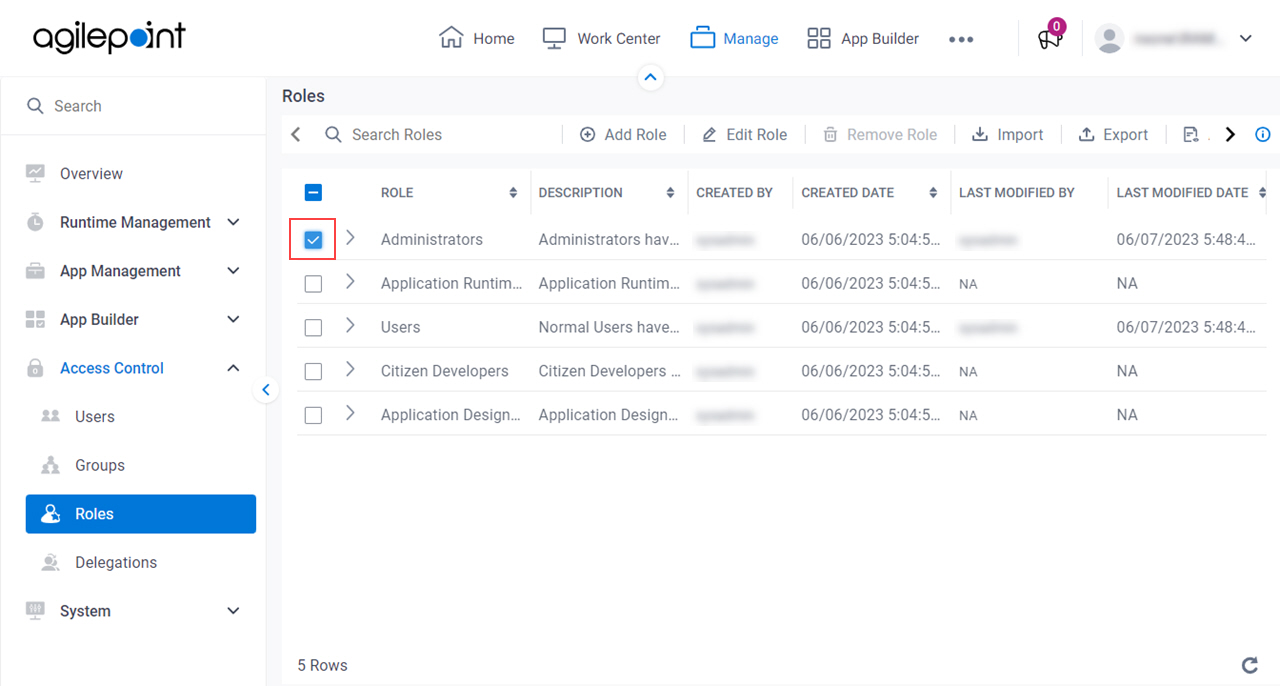Image resolution: width=1280 pixels, height=686 pixels.
Task: Expand the Administrators role row
Action: 350,238
